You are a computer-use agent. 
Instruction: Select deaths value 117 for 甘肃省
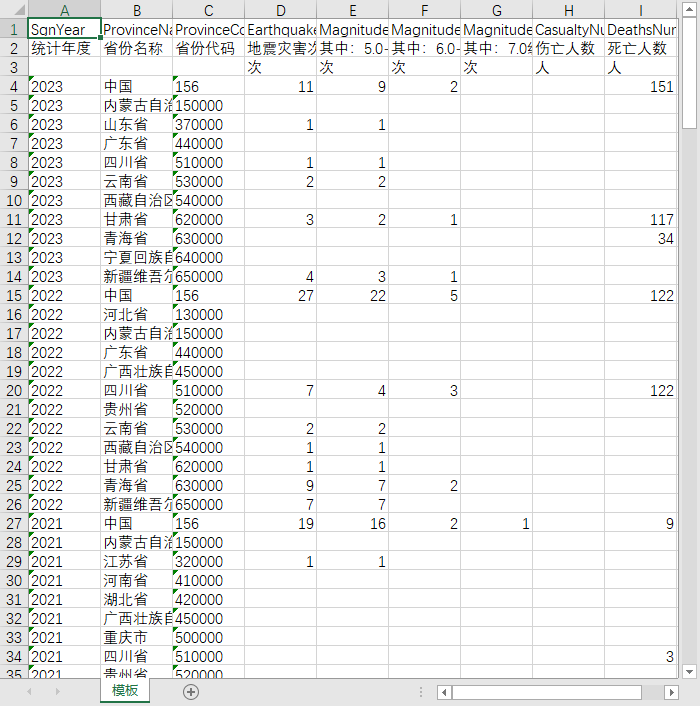(641, 219)
